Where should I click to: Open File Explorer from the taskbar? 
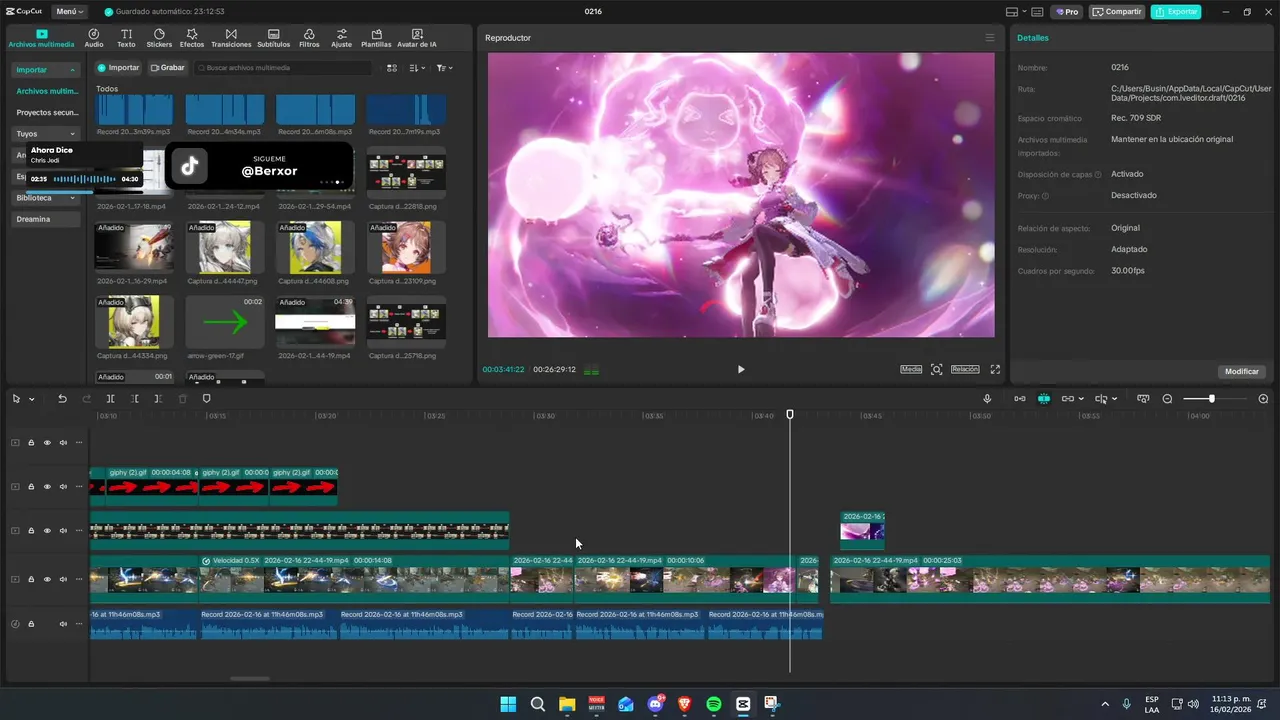pyautogui.click(x=567, y=704)
